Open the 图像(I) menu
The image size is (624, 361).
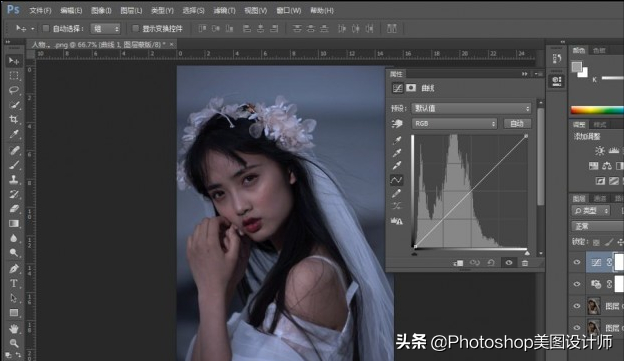tap(101, 11)
